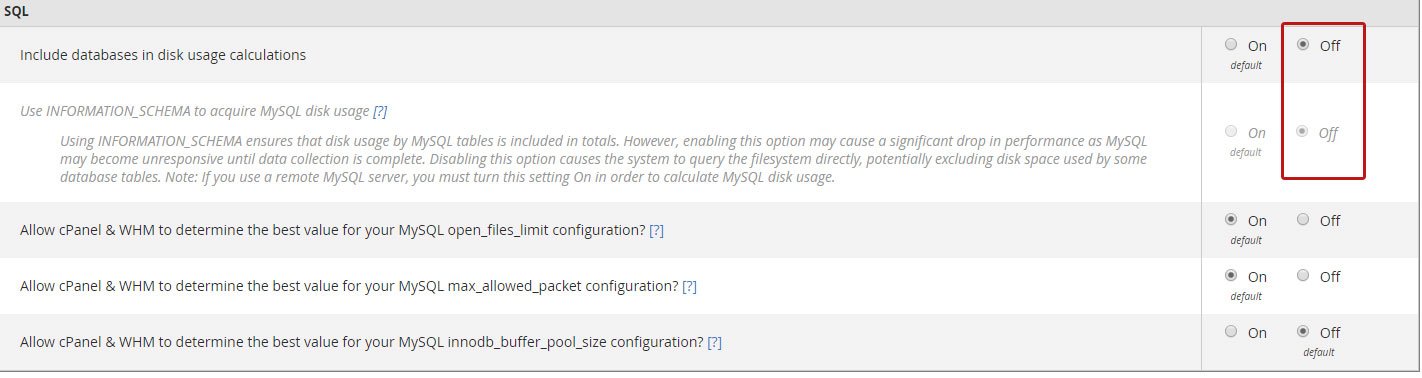This screenshot has width=1422, height=378.
Task: Select greyed-out Off radio for INFORMATION_SCHEMA usage
Action: tap(1303, 132)
